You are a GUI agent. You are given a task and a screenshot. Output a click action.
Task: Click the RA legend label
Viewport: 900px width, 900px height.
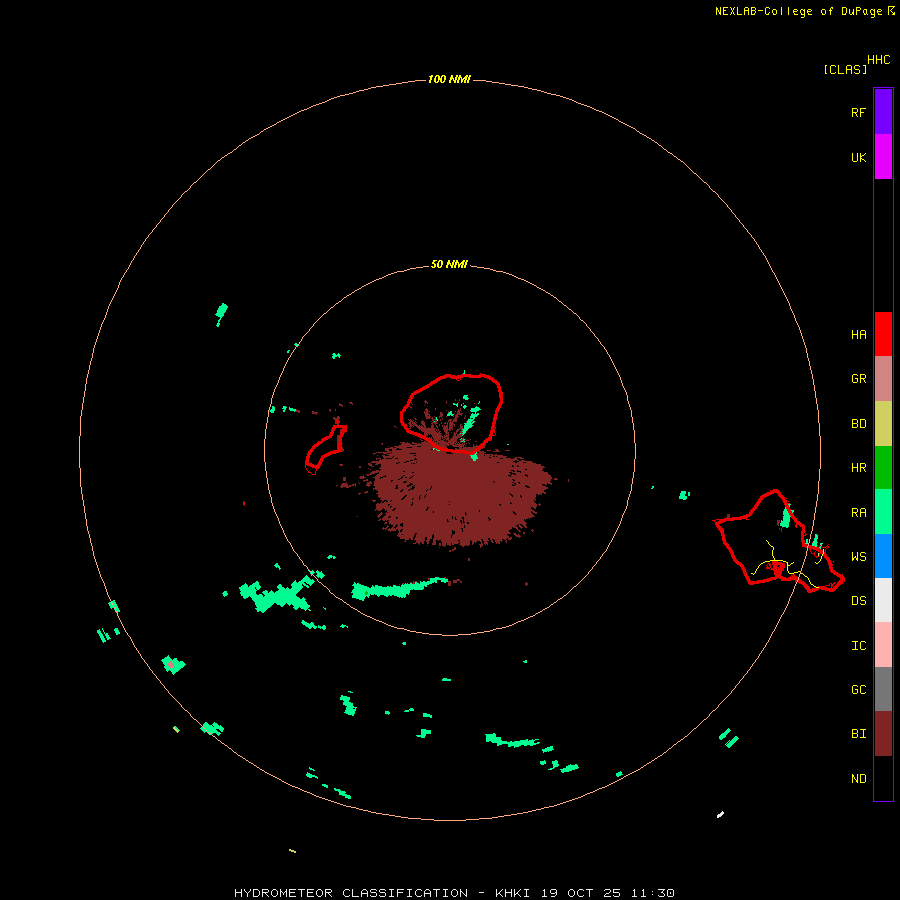click(x=858, y=513)
